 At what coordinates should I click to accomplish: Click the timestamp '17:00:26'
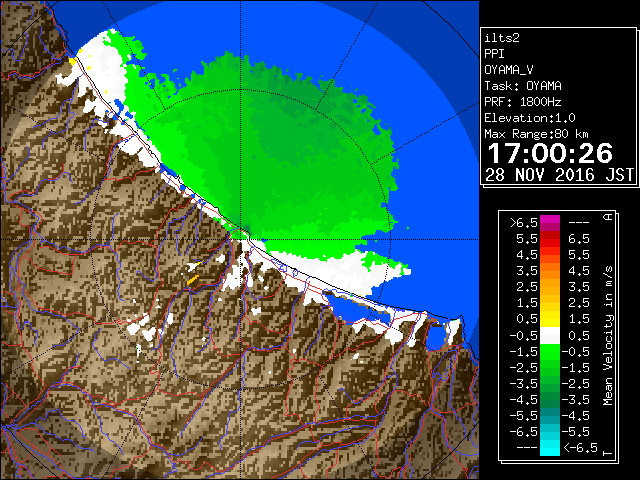[x=550, y=153]
